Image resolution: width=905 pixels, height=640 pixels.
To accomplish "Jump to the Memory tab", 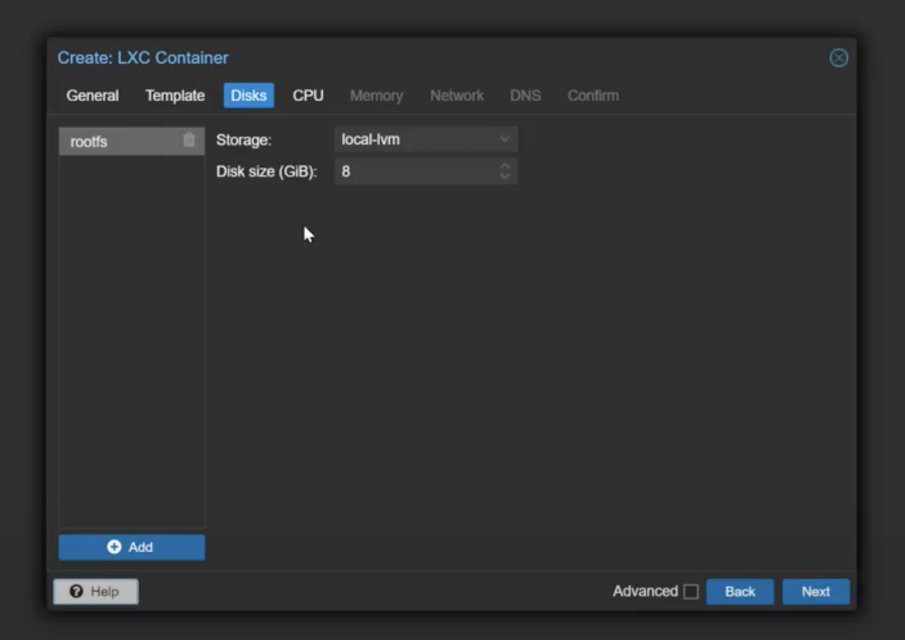I will (x=376, y=96).
